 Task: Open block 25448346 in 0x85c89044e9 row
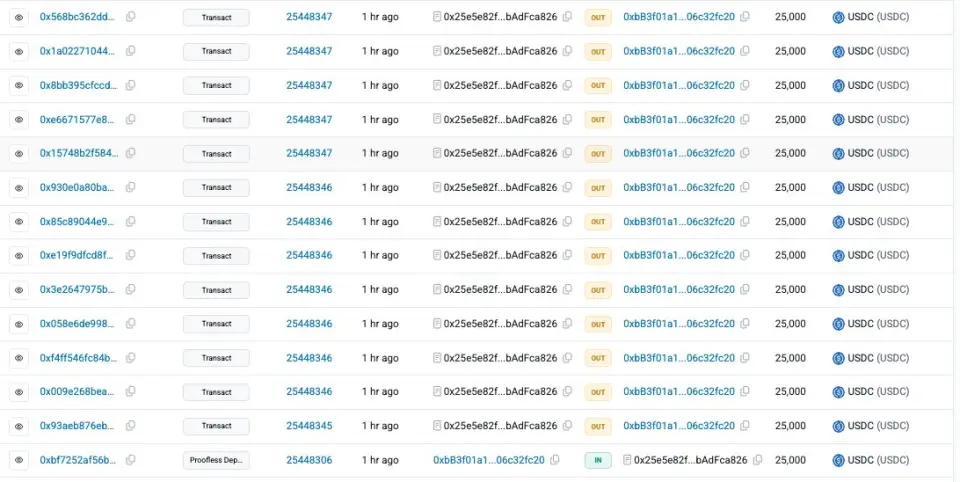tap(309, 222)
